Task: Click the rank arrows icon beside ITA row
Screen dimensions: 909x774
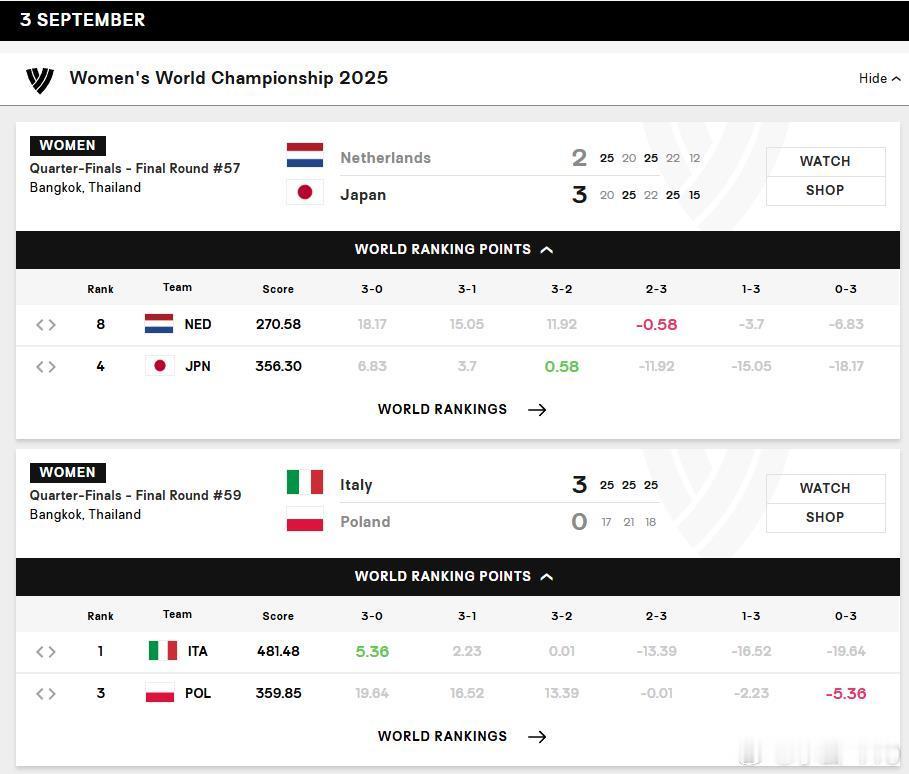Action: pyautogui.click(x=46, y=652)
